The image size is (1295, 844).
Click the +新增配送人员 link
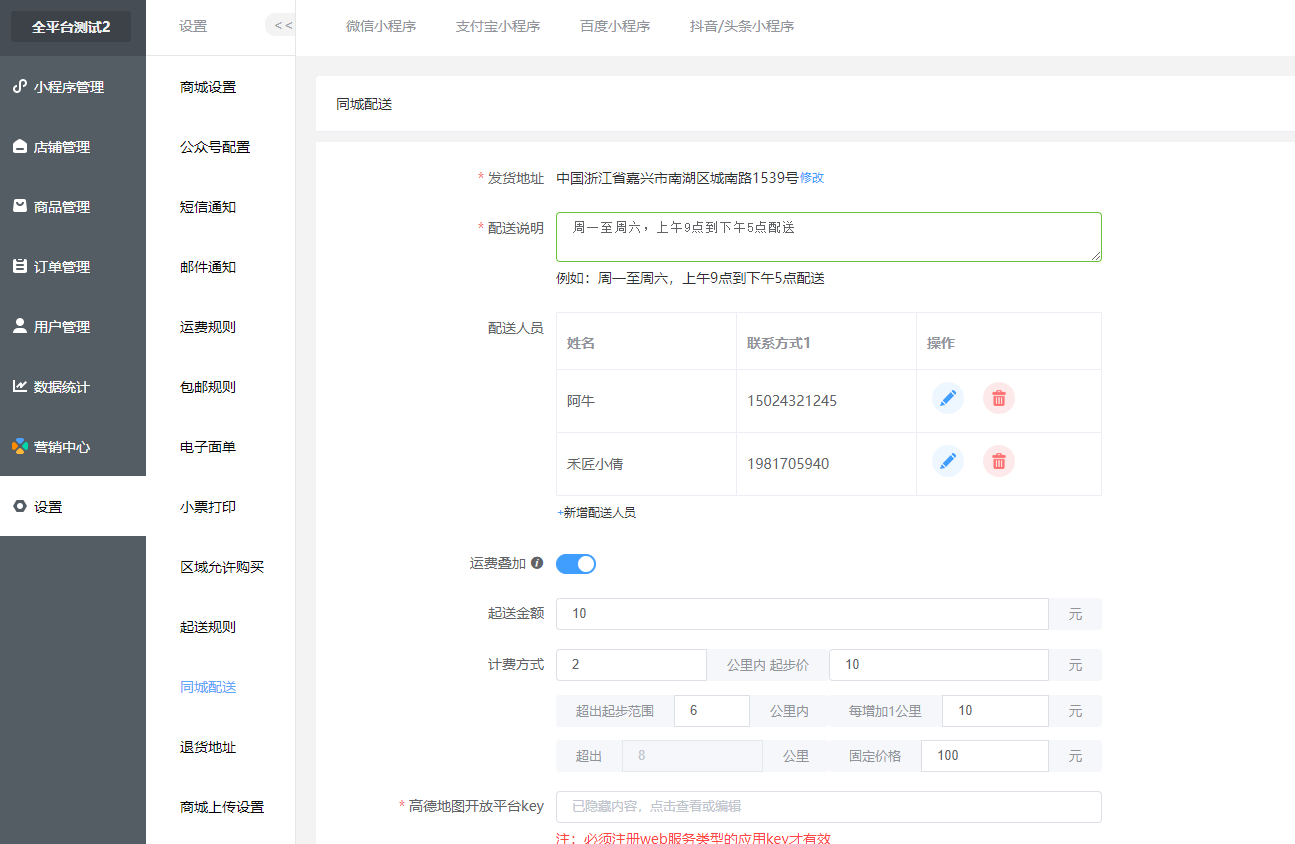pyautogui.click(x=596, y=512)
